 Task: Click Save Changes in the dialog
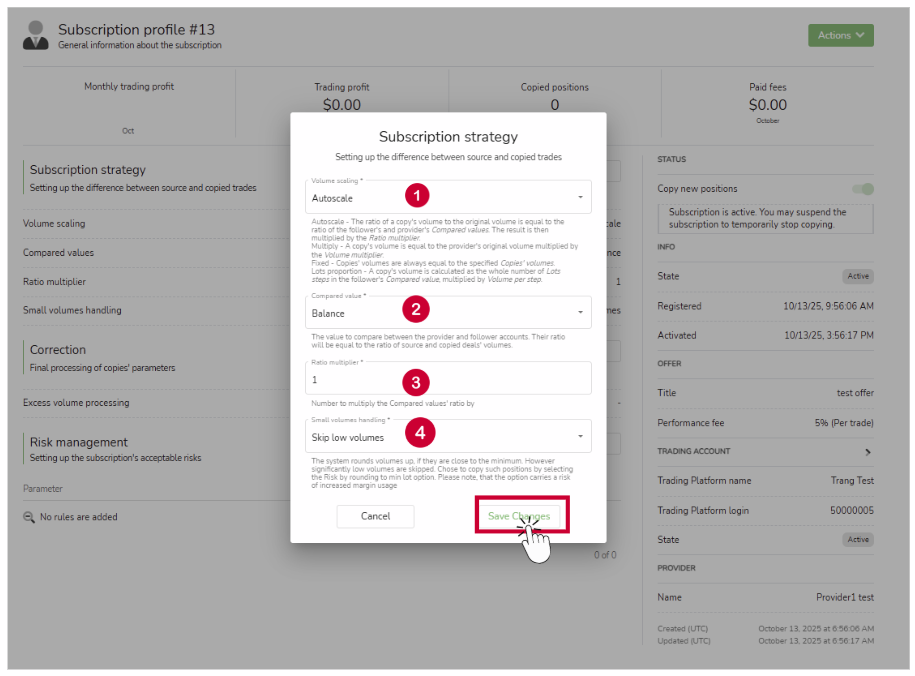coord(519,516)
